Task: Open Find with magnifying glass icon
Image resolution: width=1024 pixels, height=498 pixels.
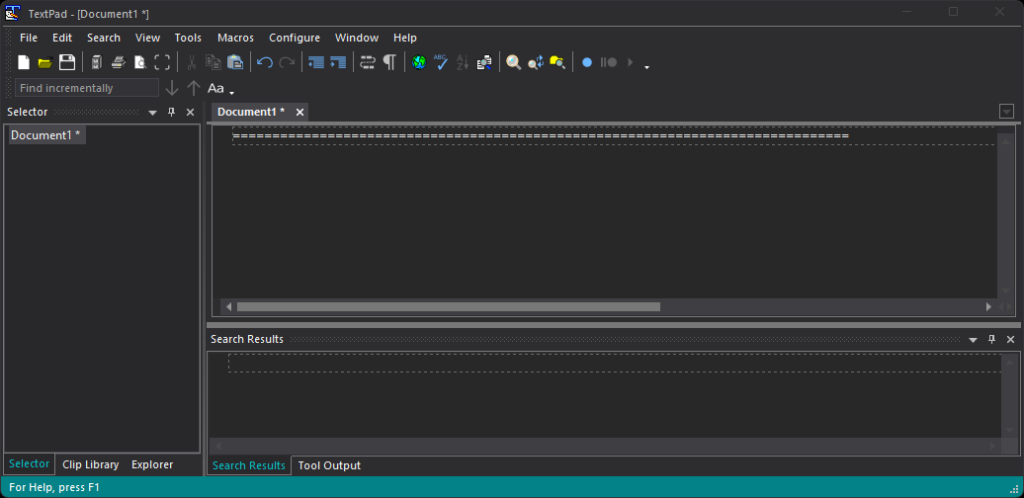Action: point(513,62)
